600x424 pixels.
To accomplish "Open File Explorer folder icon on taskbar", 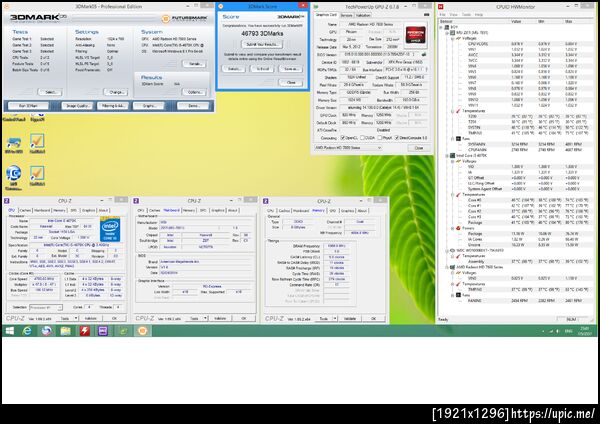I will pos(65,331).
